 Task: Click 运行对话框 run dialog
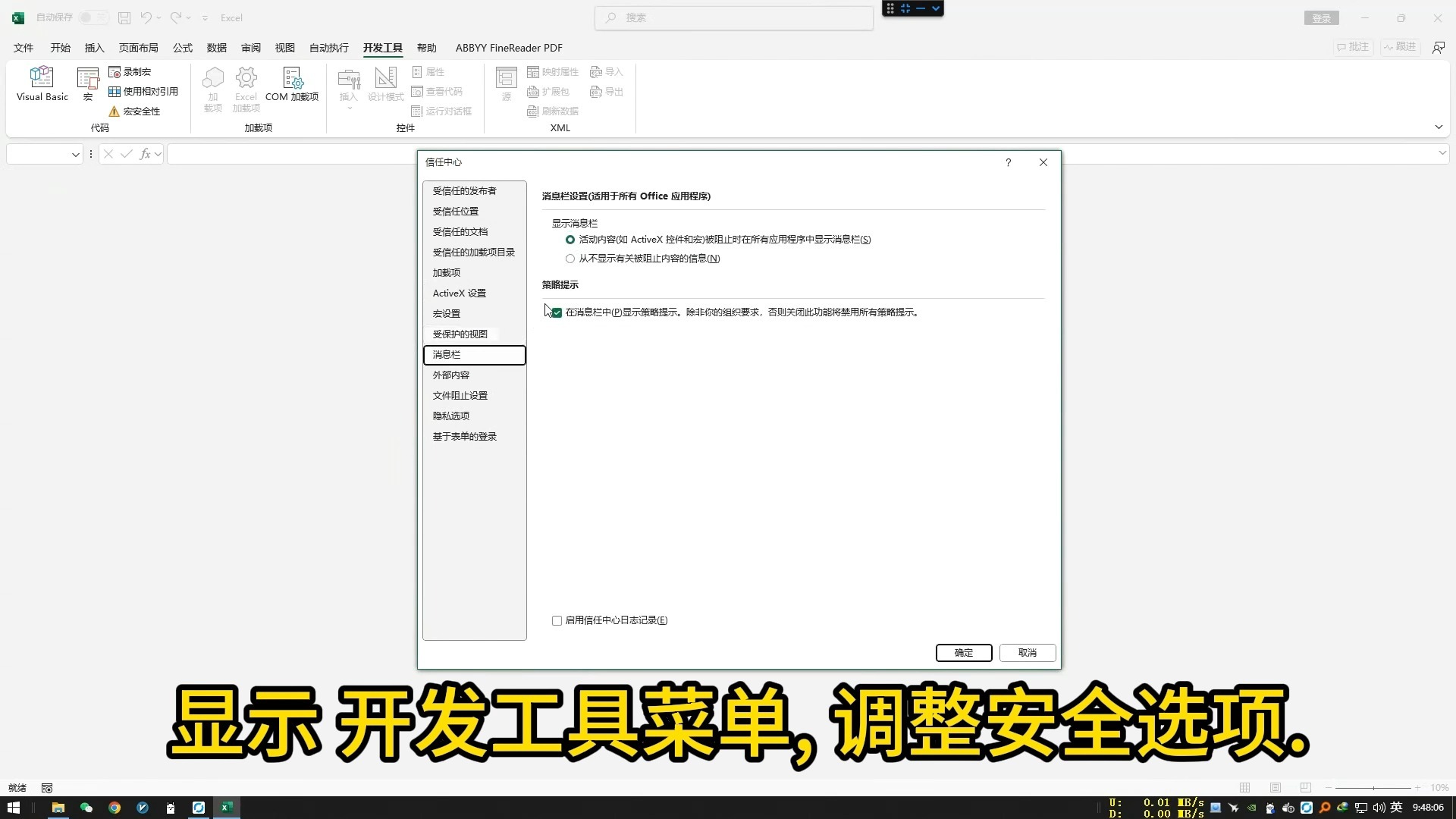441,111
